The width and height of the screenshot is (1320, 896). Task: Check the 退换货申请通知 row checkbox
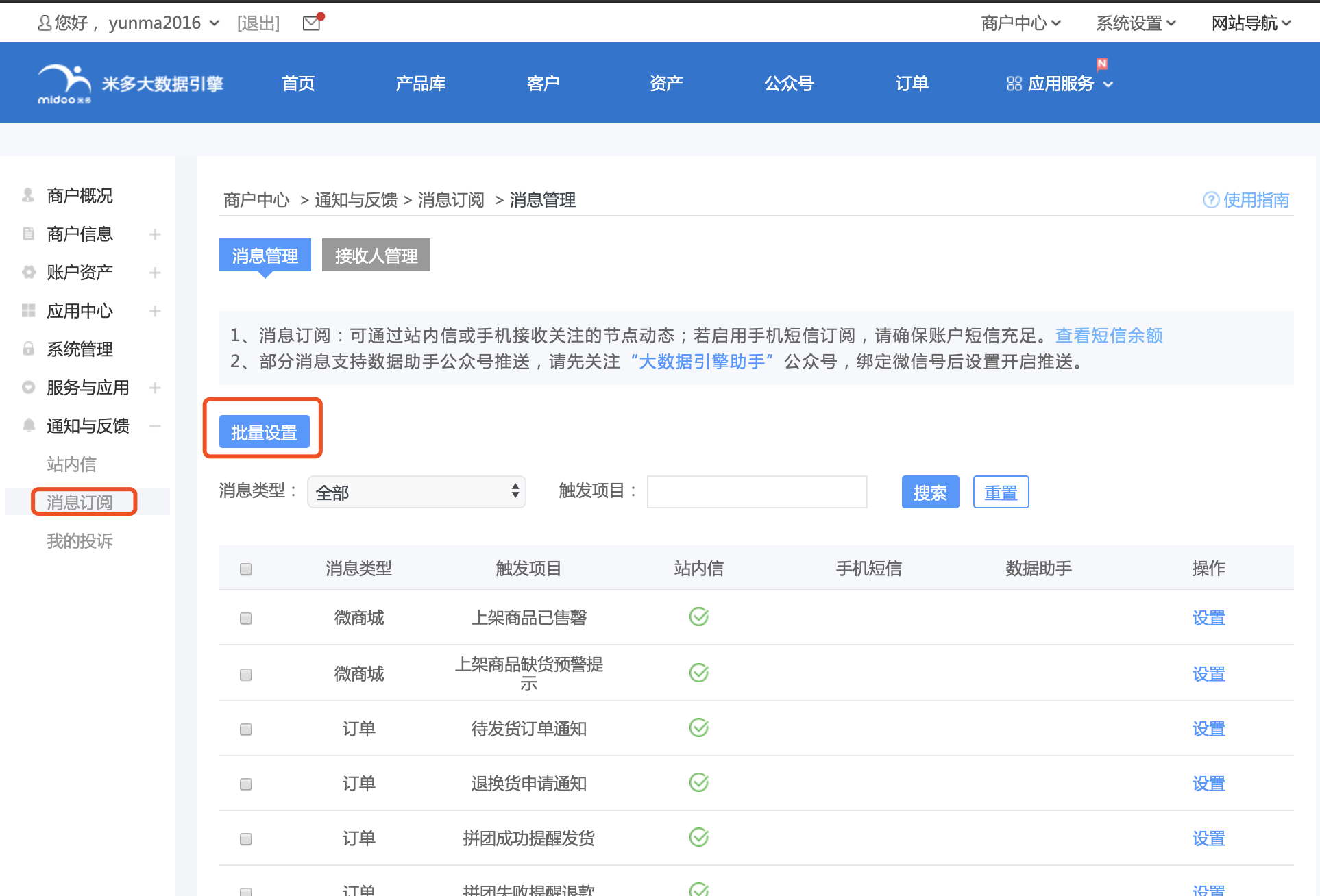[246, 784]
